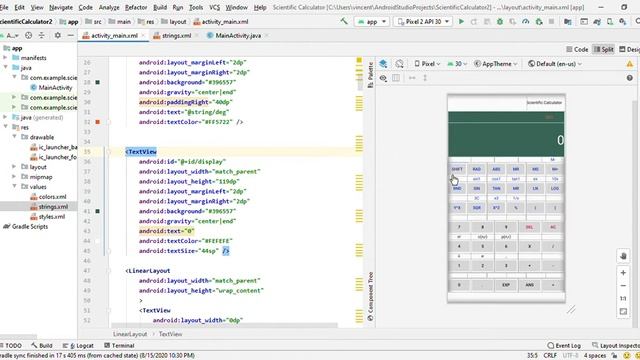Start debugging with the green bug icon
The width and height of the screenshot is (640, 360).
pyautogui.click(x=500, y=21)
